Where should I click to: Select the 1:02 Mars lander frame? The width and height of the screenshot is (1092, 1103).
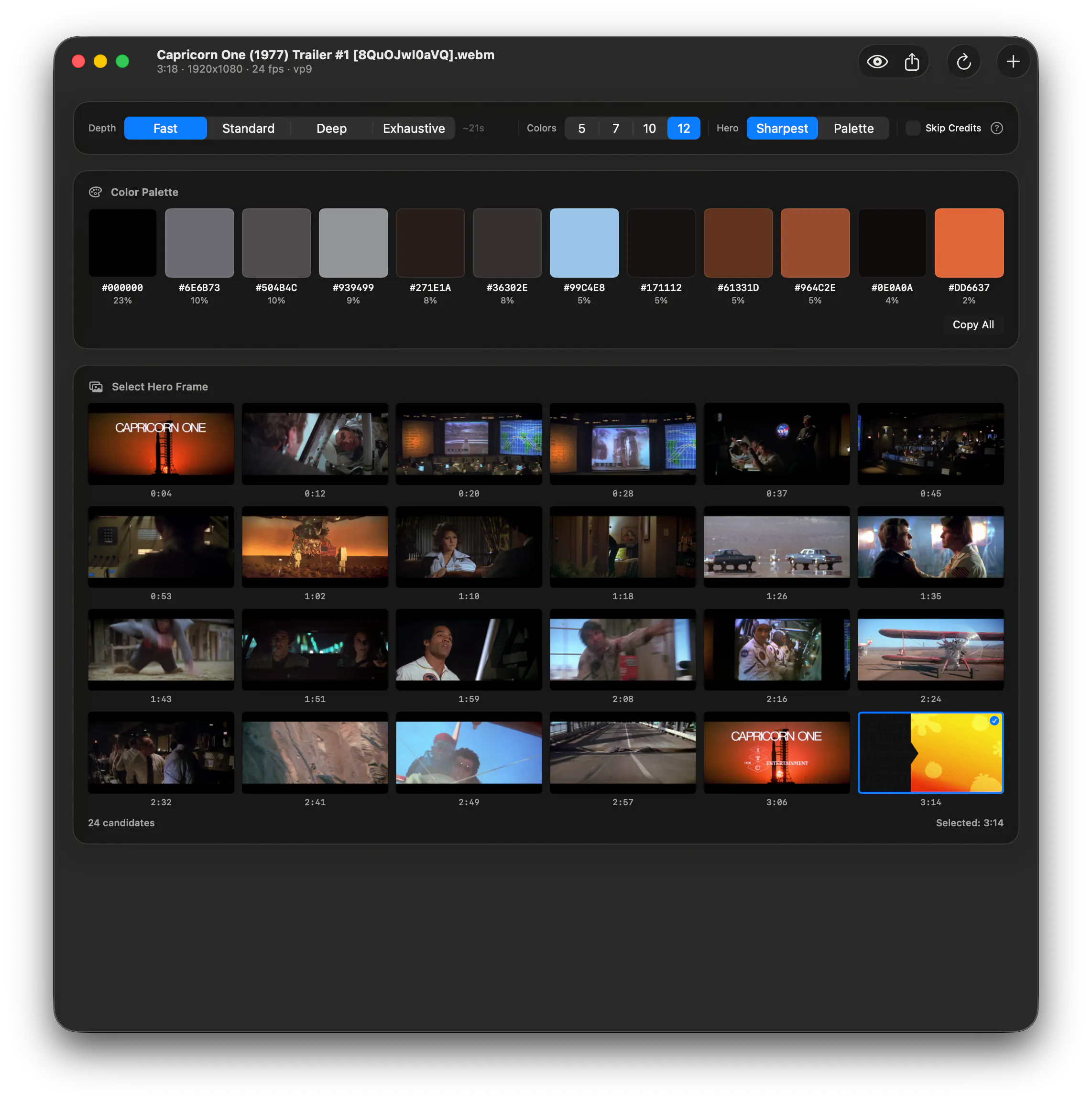tap(315, 546)
